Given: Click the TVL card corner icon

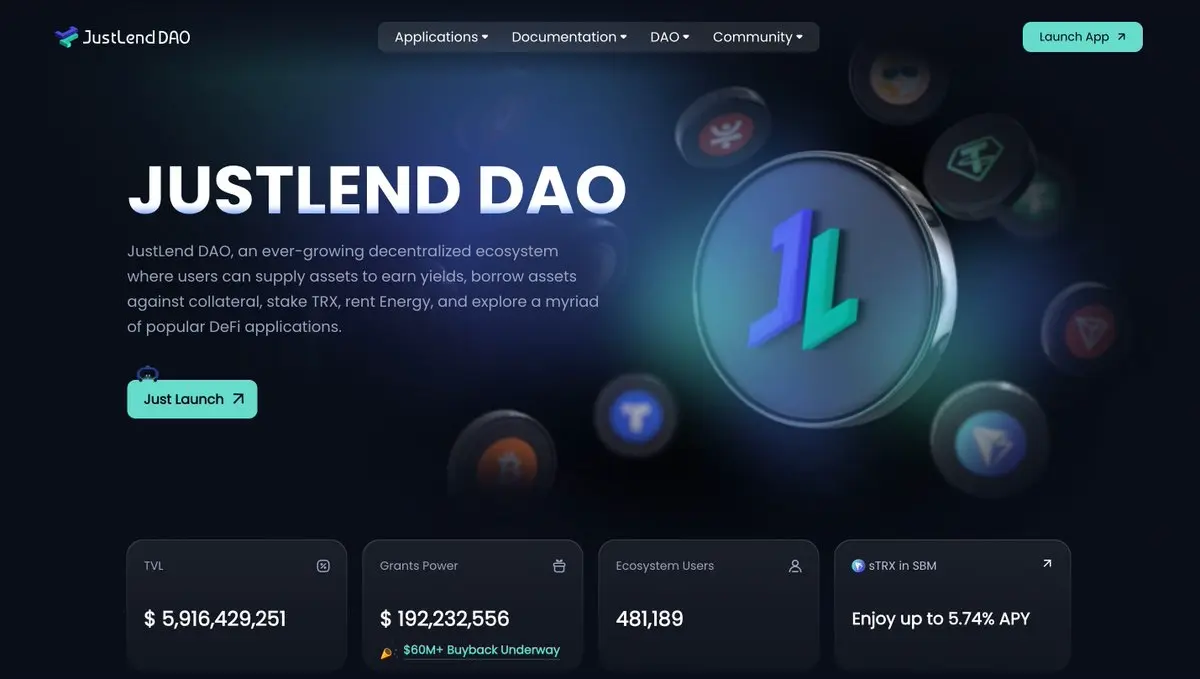Looking at the screenshot, I should [x=323, y=566].
